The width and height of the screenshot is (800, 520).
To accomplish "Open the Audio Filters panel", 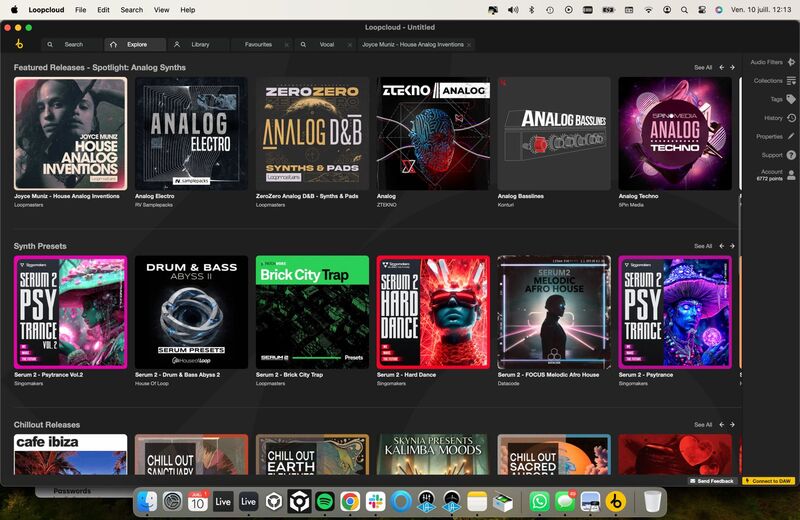I will [x=772, y=62].
